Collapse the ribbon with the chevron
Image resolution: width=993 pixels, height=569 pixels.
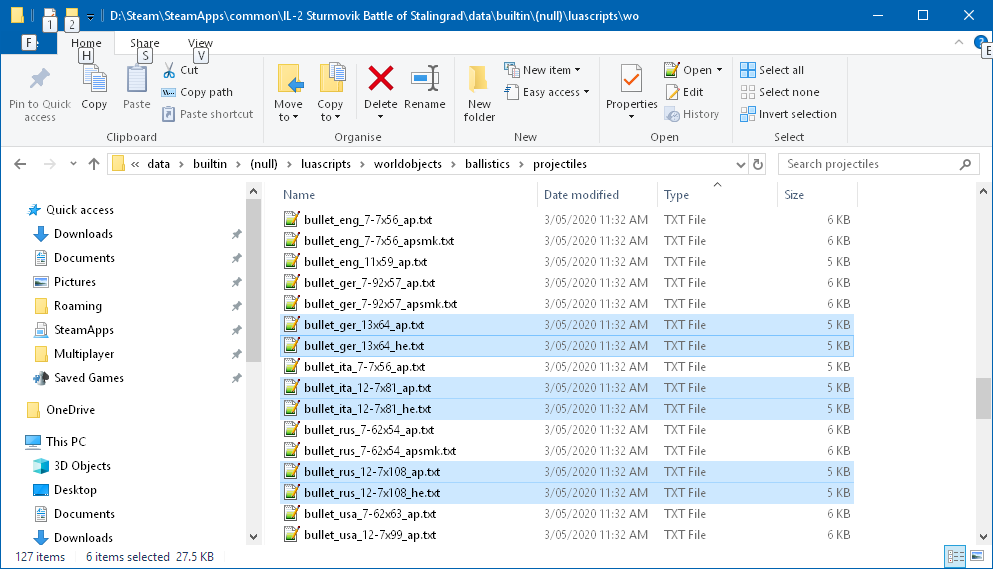[959, 42]
